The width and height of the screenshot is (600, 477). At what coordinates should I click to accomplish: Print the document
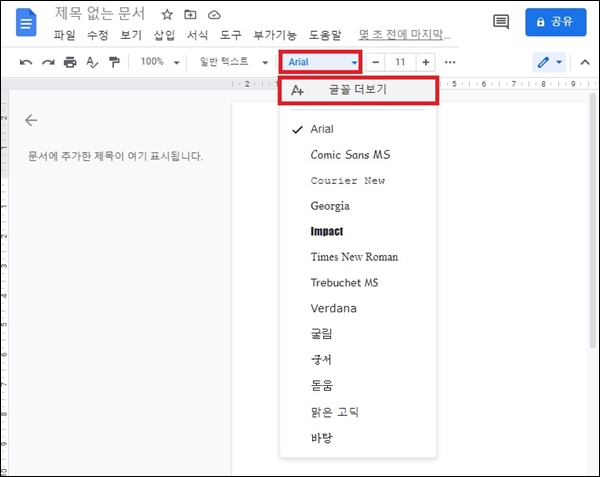70,62
